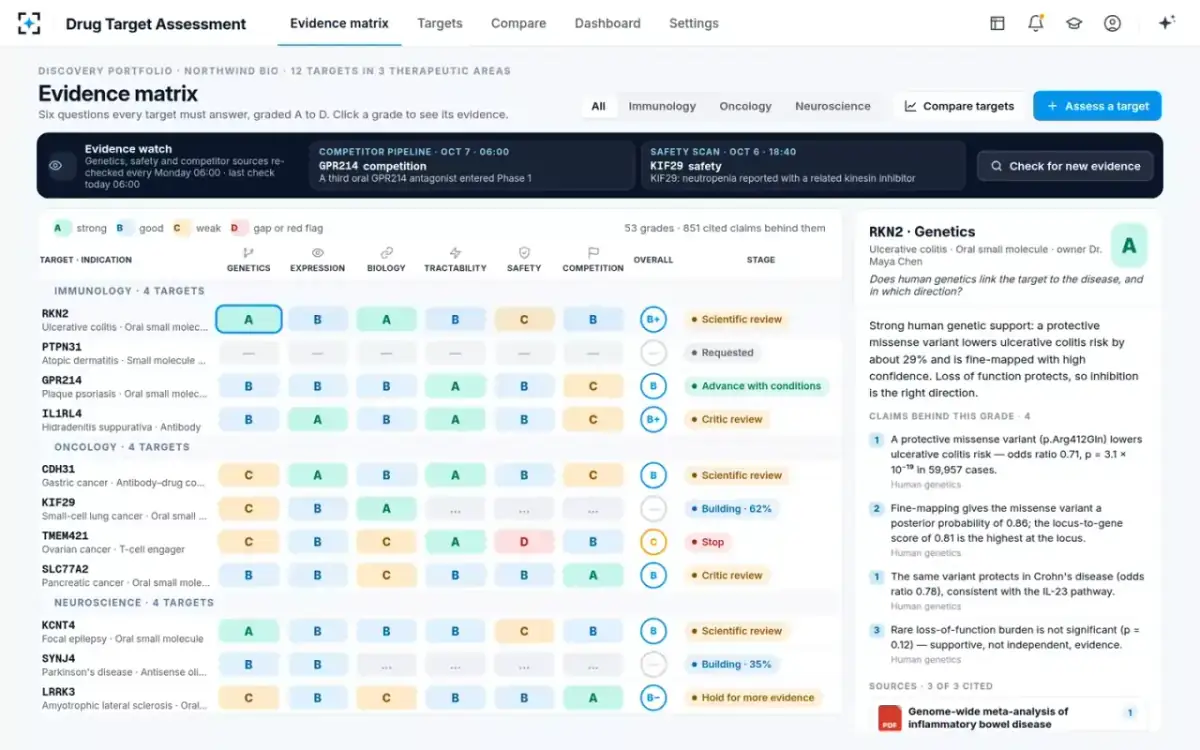Open LRRK3 overall grade B− circle
Viewport: 1200px width, 750px height.
point(653,698)
